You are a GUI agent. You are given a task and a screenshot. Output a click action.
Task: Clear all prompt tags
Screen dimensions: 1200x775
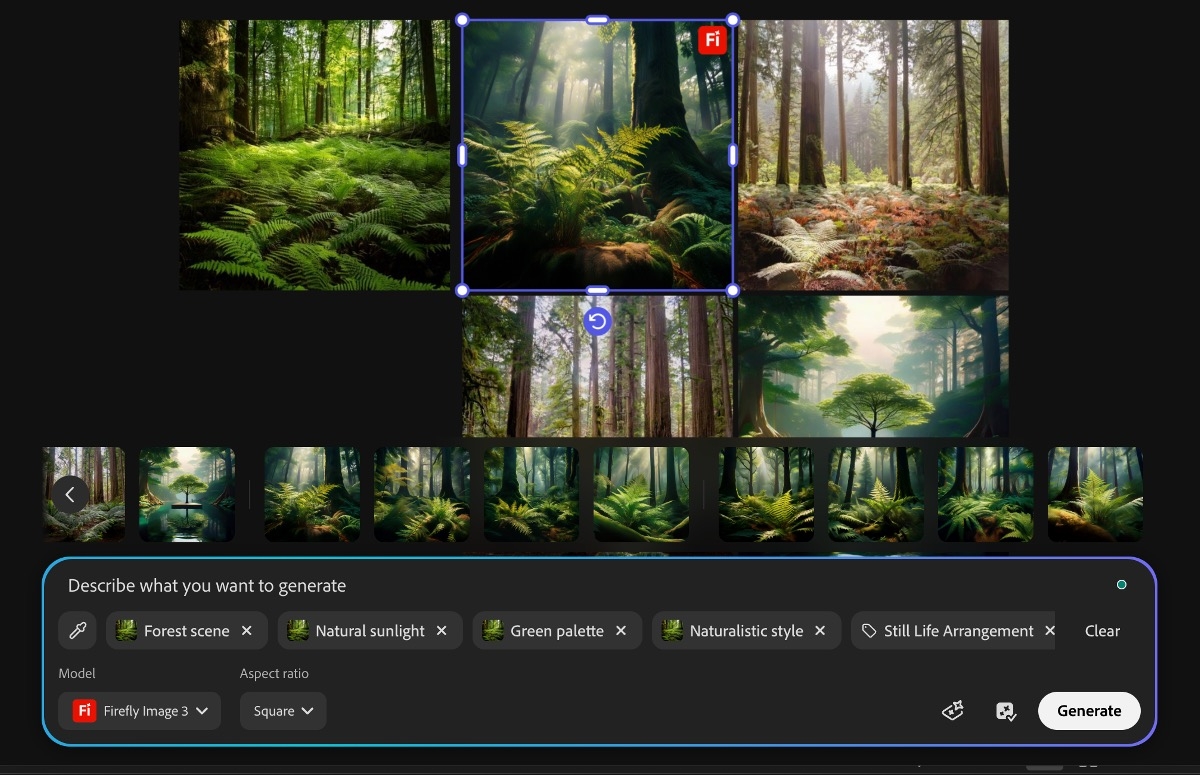coord(1102,631)
